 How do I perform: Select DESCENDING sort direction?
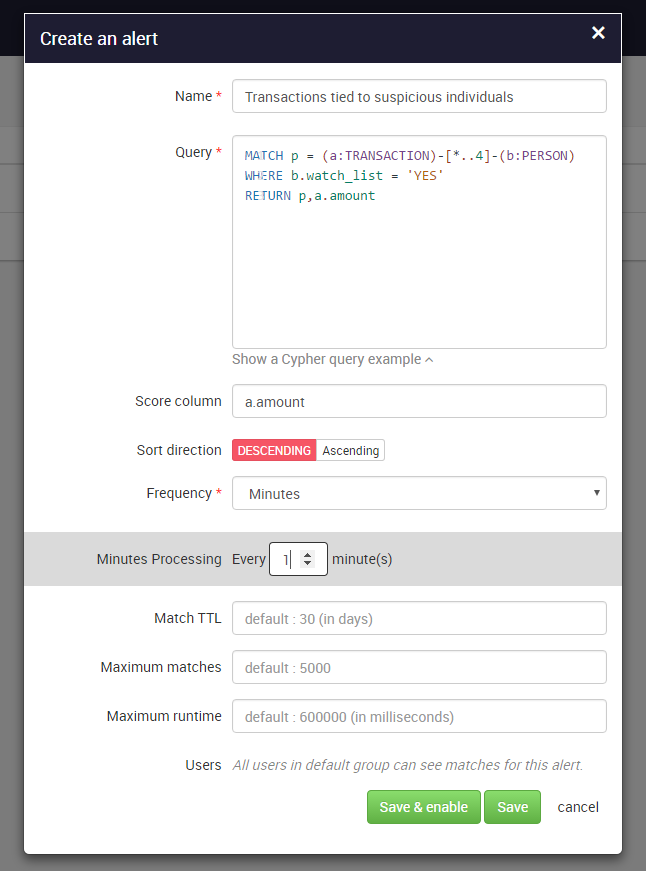tap(274, 450)
